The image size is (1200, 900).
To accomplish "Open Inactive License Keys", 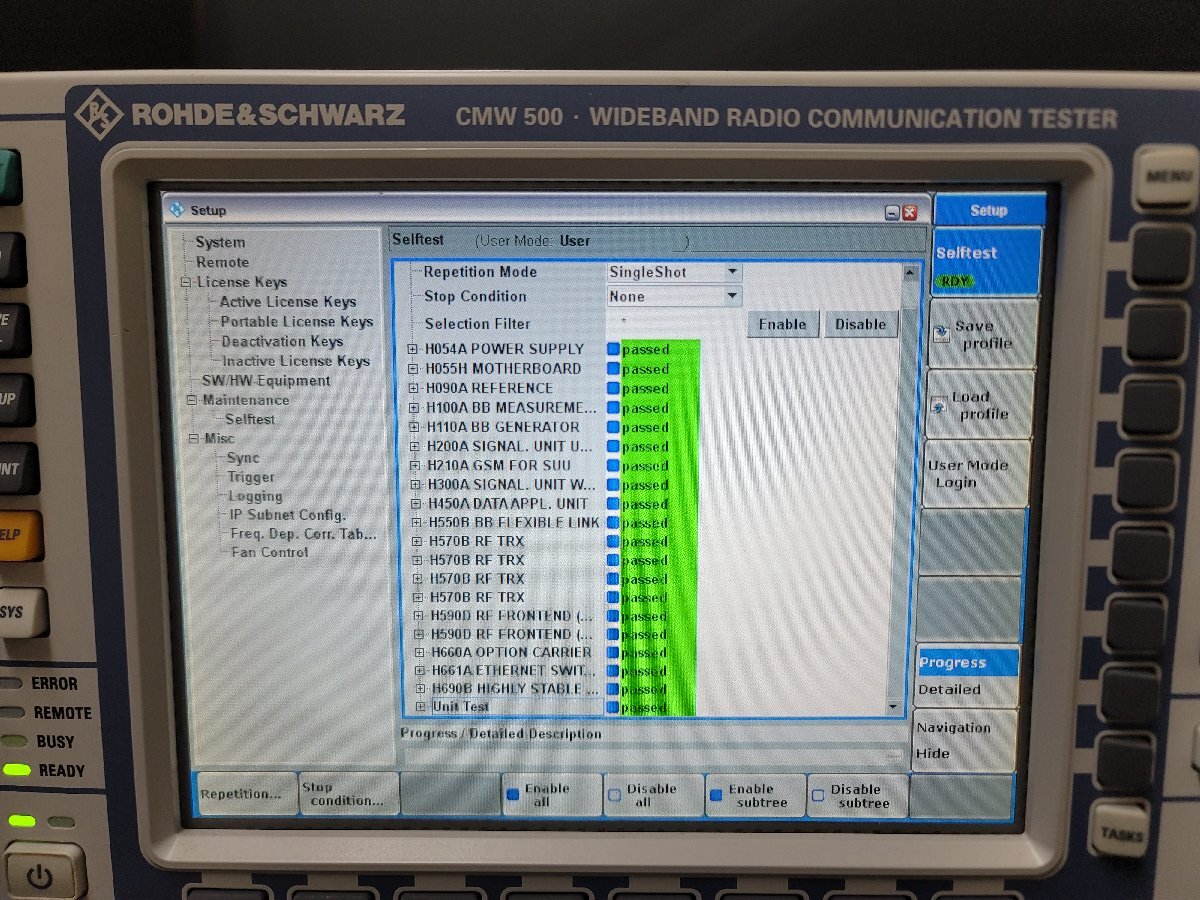I will 296,361.
